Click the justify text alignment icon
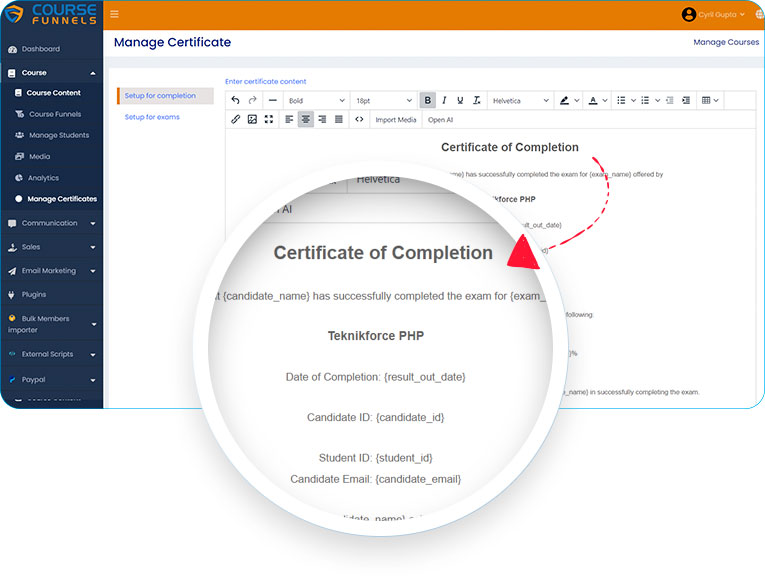 coord(338,119)
